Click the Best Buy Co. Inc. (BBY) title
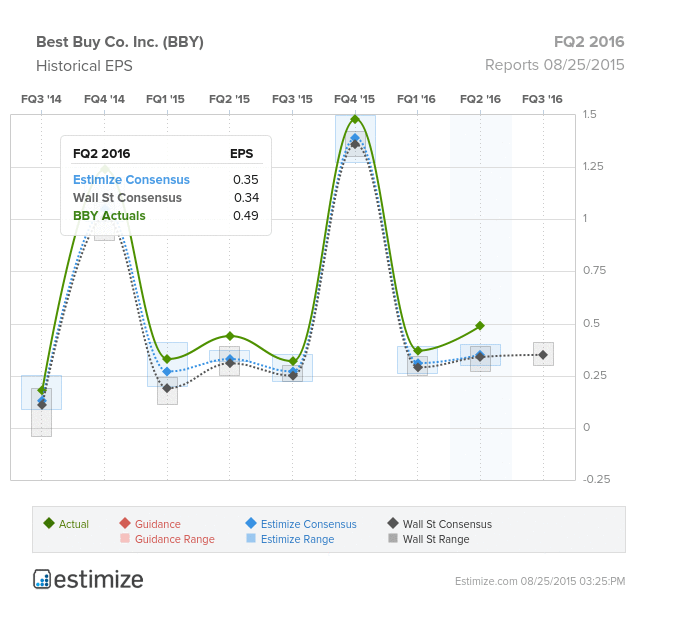675x620 pixels. 120,42
